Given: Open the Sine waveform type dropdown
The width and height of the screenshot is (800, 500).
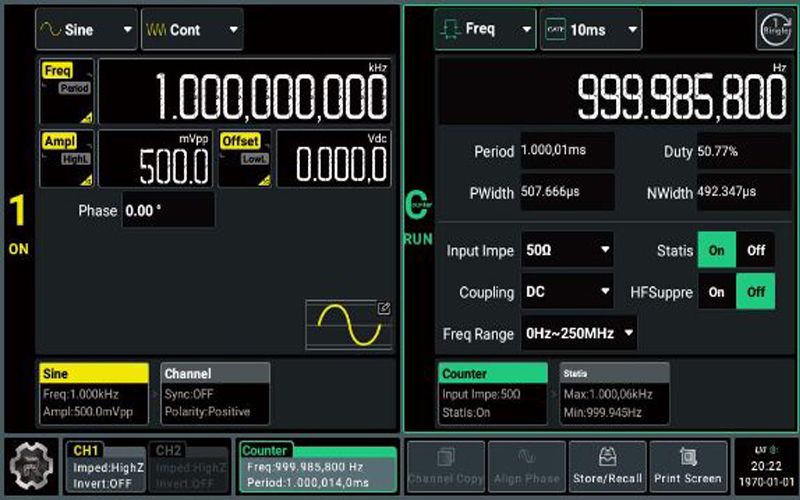Looking at the screenshot, I should tap(85, 30).
